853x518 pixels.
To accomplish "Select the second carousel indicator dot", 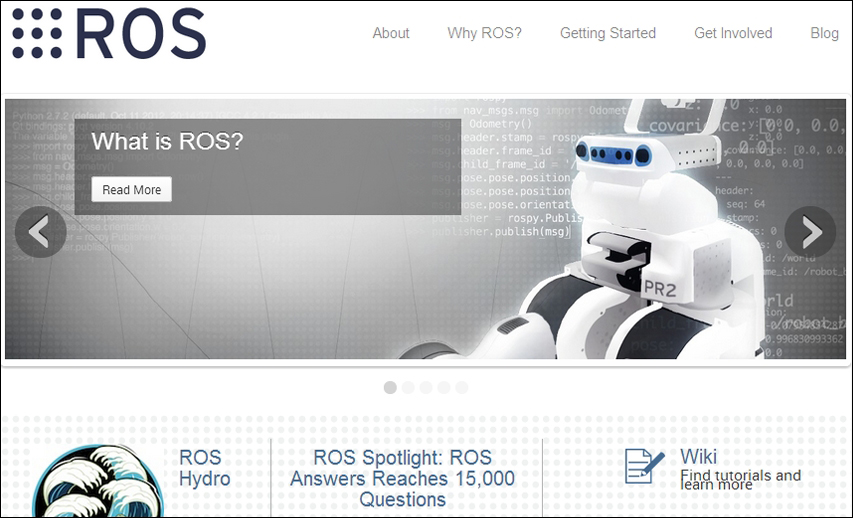I will tap(408, 387).
